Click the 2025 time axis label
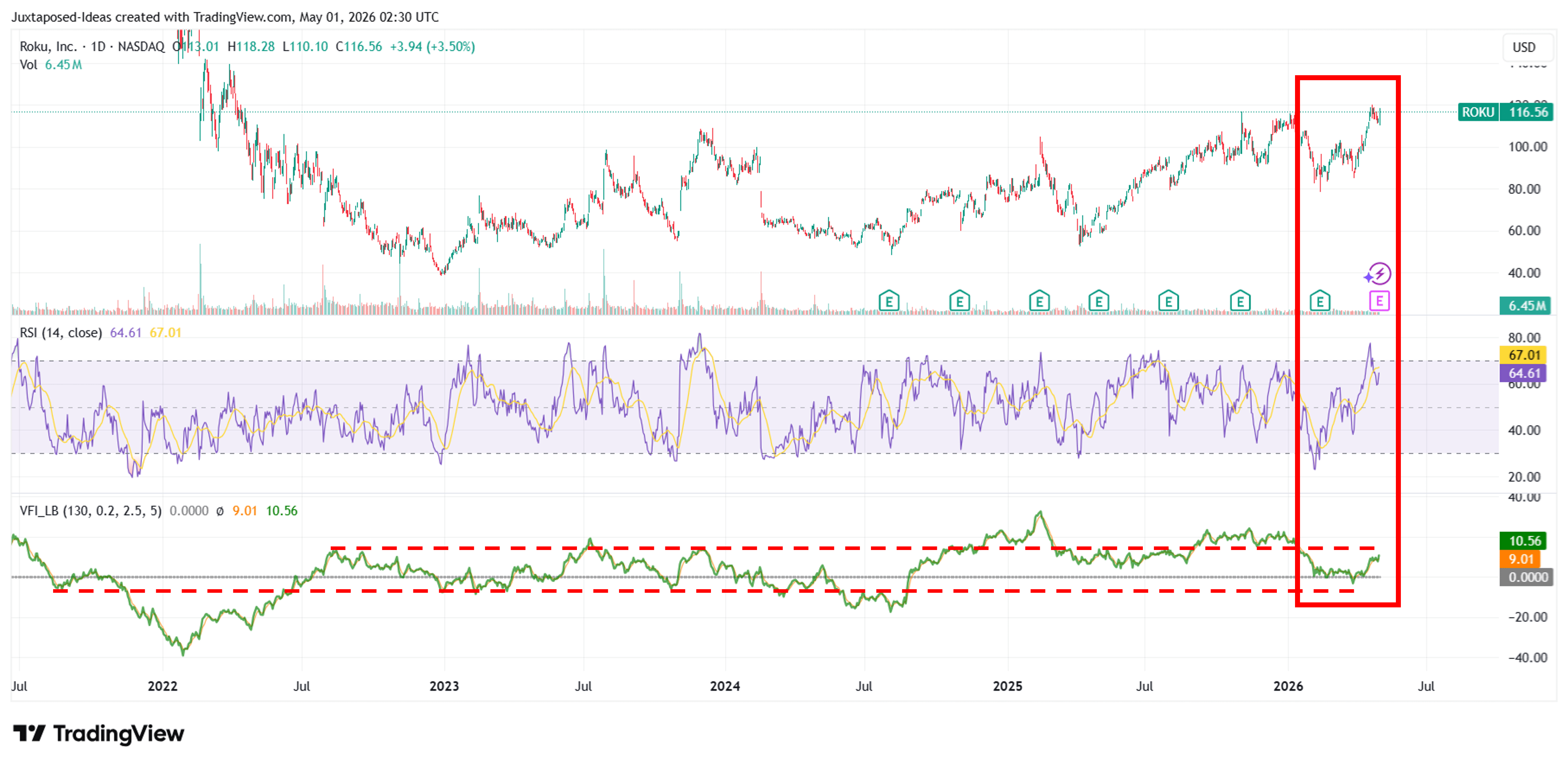1568x766 pixels. pyautogui.click(x=1007, y=686)
